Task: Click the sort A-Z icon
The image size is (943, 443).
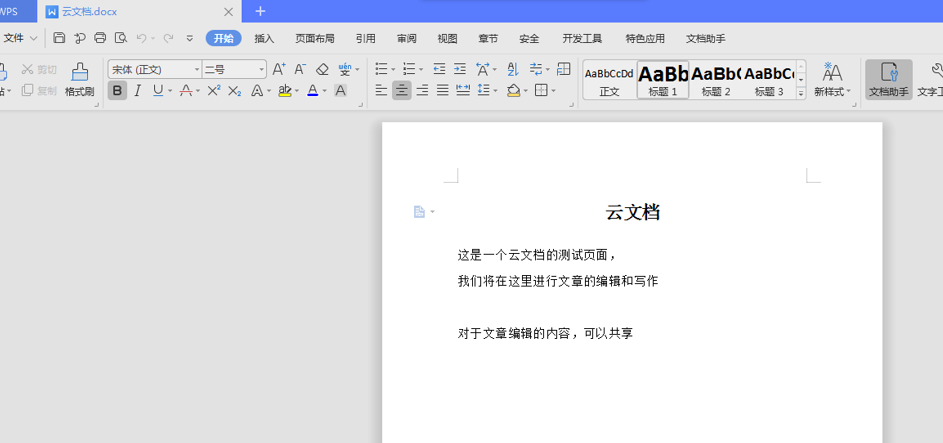Action: 512,69
